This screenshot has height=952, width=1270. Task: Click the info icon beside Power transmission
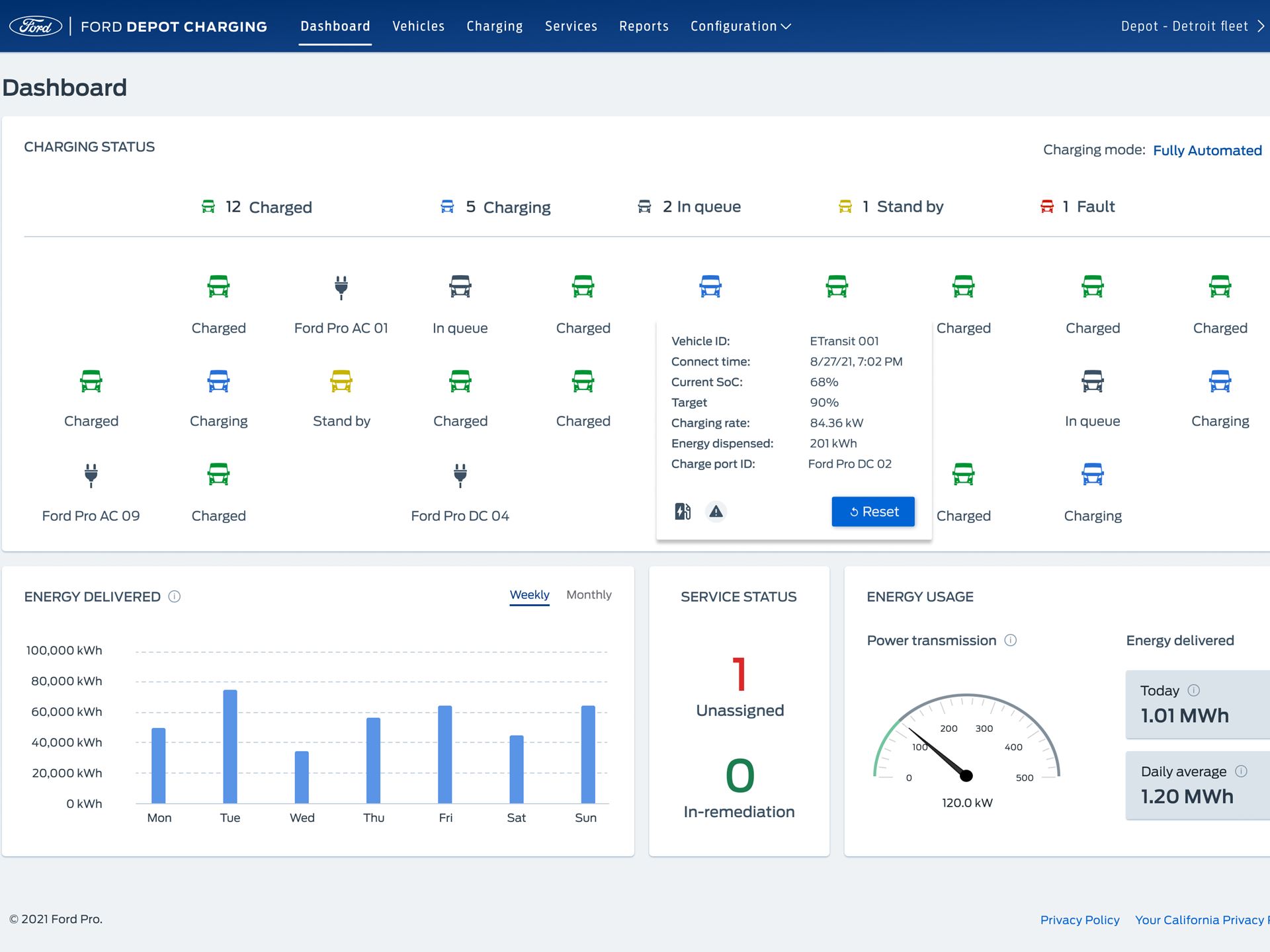tap(1011, 640)
